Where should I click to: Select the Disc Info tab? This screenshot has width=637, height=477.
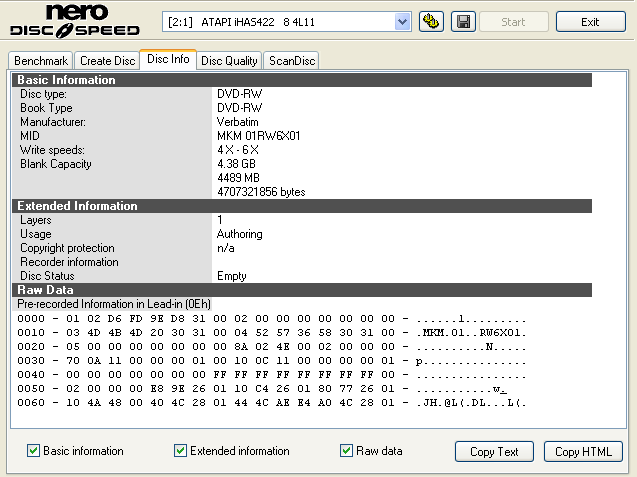168,59
